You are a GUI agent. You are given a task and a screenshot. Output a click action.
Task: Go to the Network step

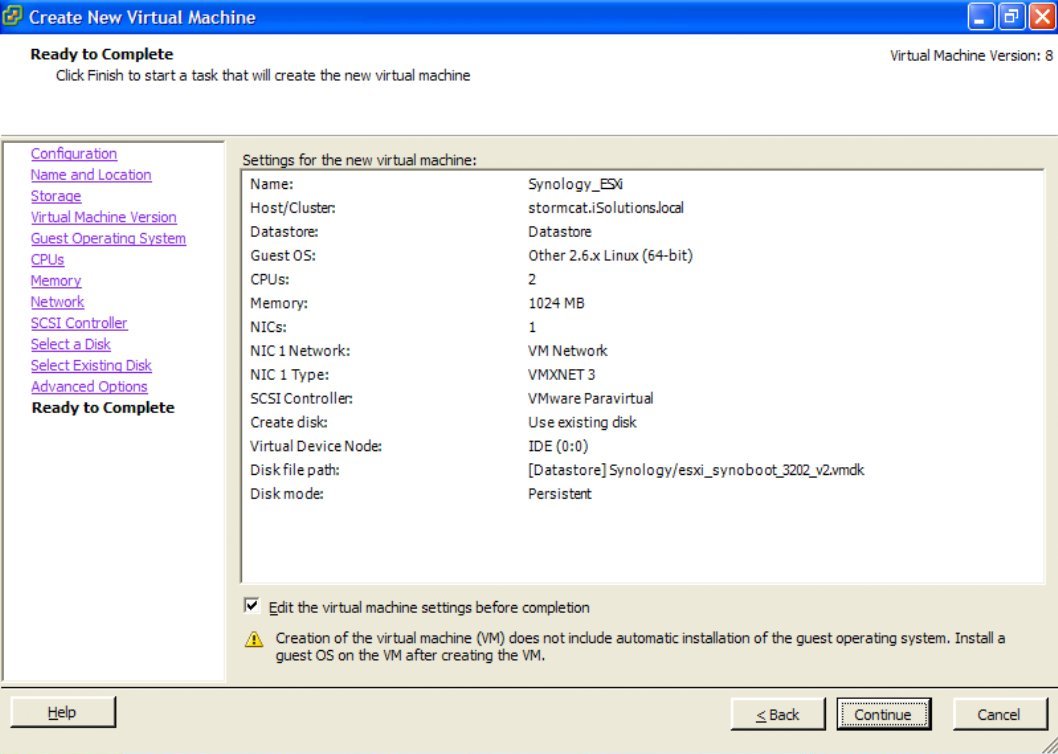pos(57,302)
